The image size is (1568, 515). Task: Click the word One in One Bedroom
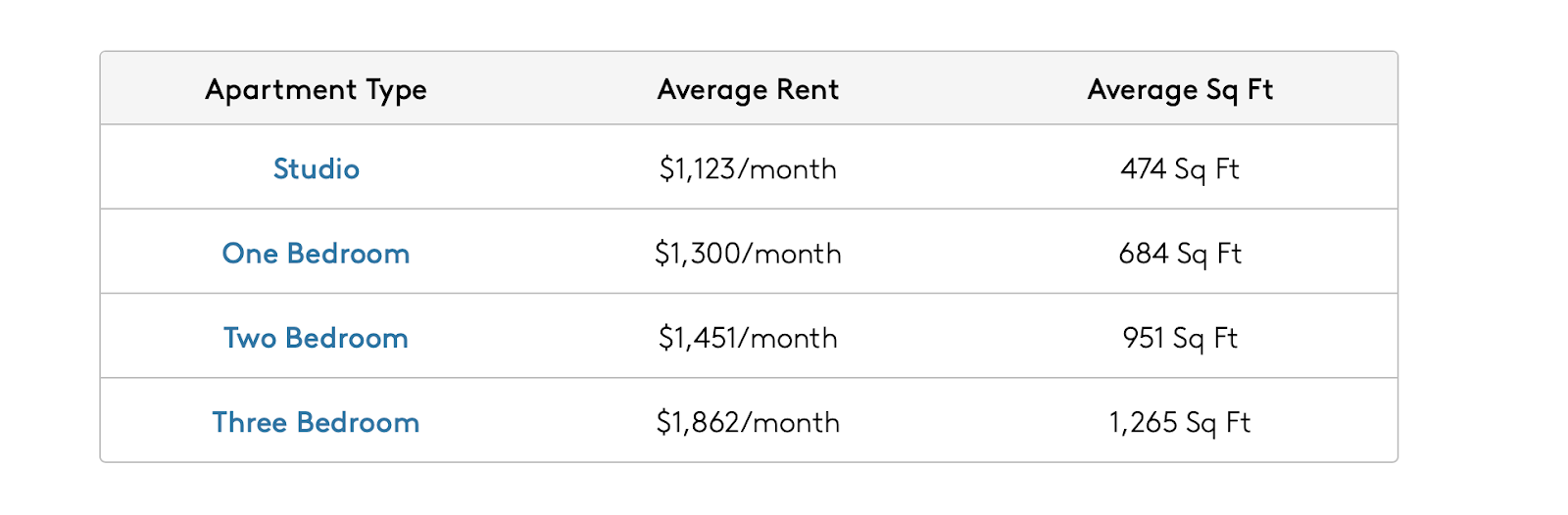click(250, 253)
